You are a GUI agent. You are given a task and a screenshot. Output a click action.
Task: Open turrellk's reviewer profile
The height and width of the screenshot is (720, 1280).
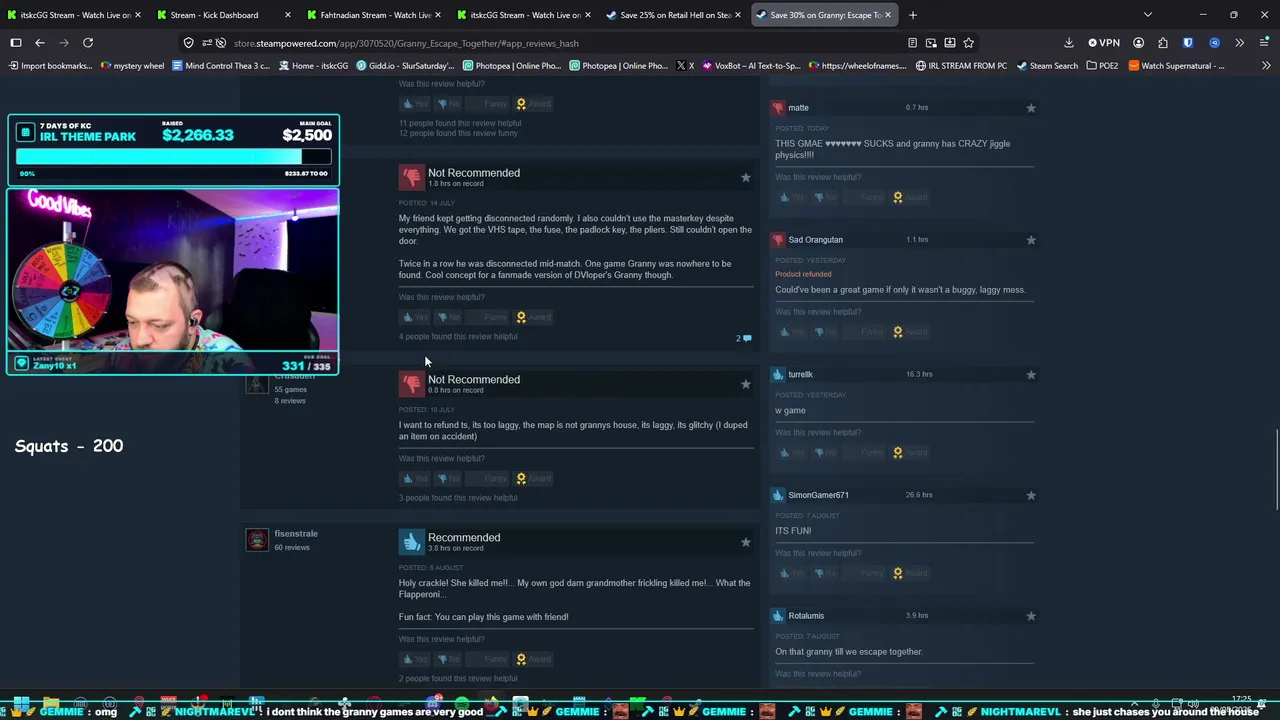[x=800, y=375]
